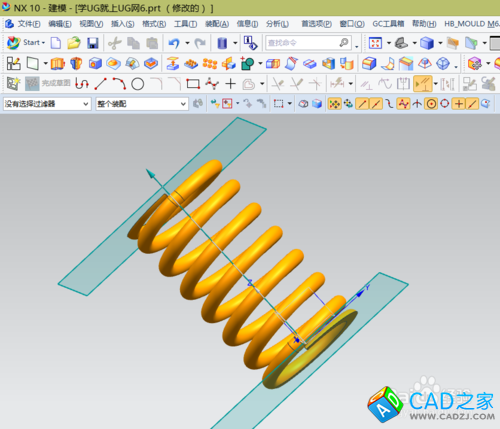Screen dimensions: 500x429
Task: Open the selection filter dropdown
Action: [47, 104]
